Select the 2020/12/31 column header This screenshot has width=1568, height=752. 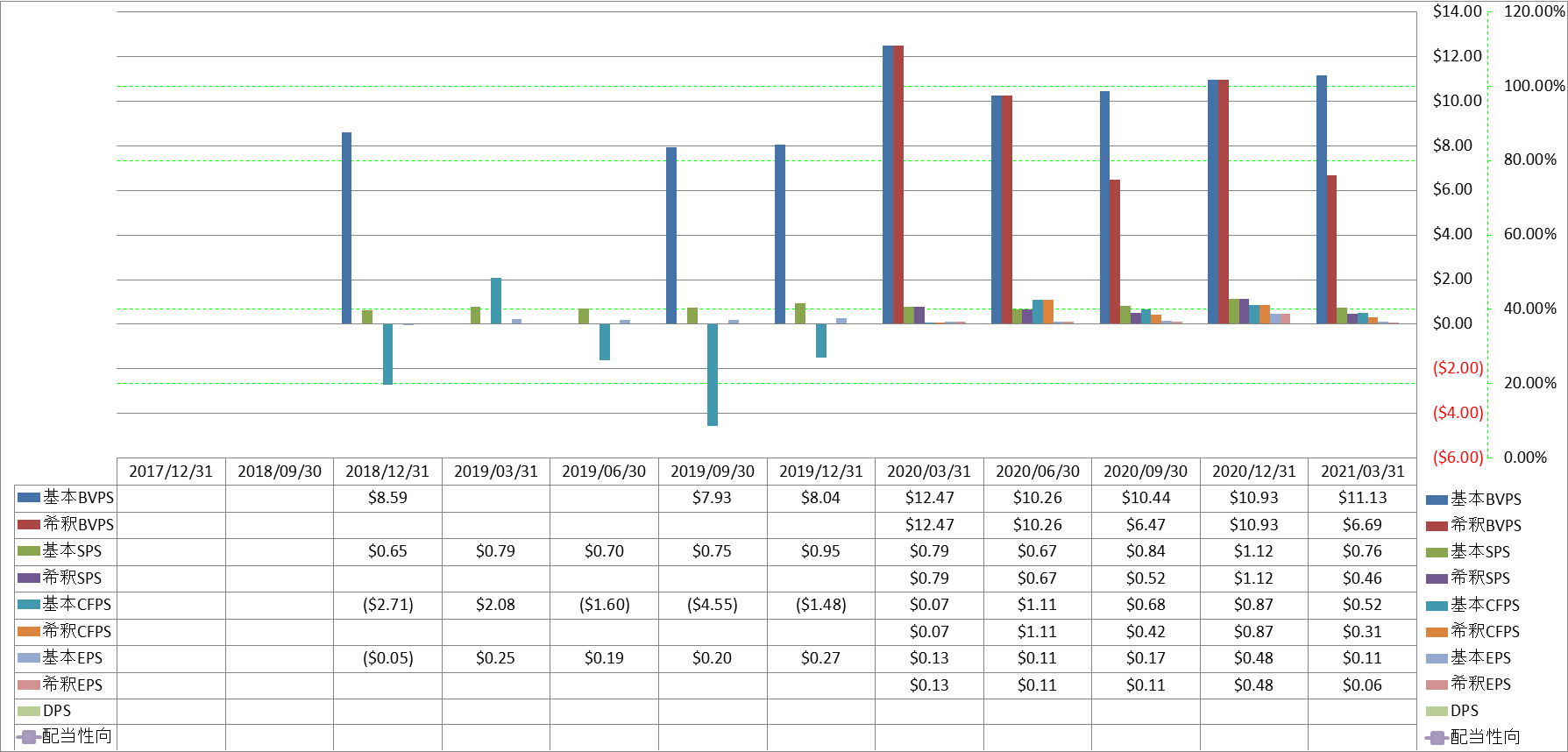click(x=1254, y=471)
